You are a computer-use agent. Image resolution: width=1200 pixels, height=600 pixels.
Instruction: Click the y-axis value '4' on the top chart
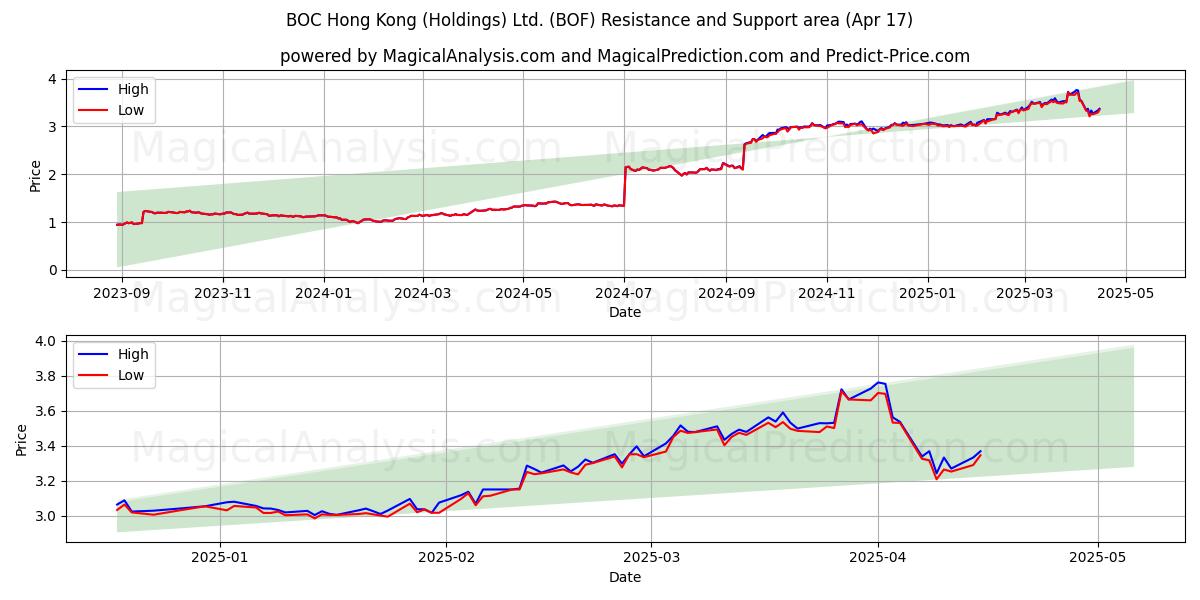point(54,79)
